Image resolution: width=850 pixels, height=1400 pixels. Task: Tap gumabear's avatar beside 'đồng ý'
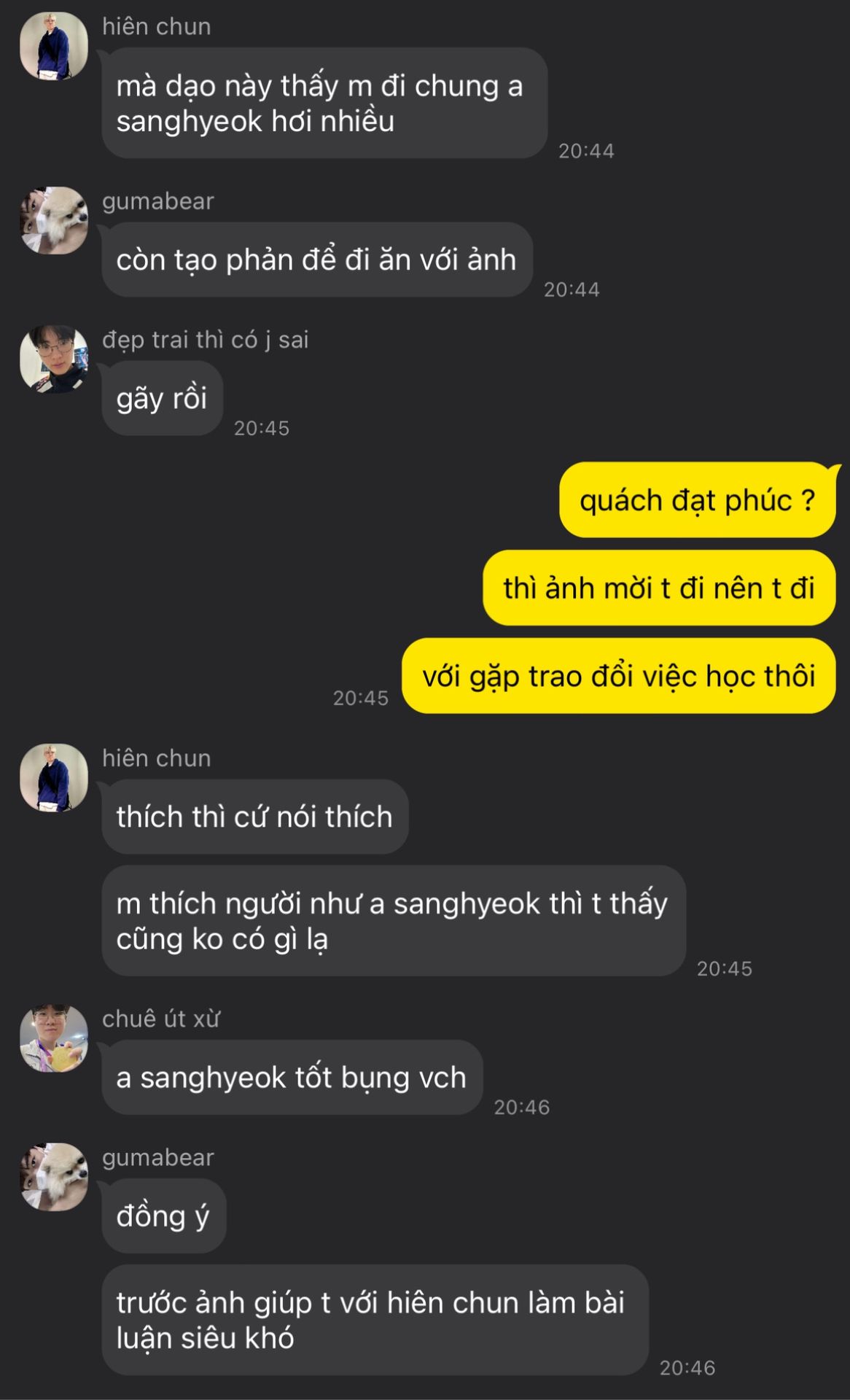pyautogui.click(x=54, y=1177)
